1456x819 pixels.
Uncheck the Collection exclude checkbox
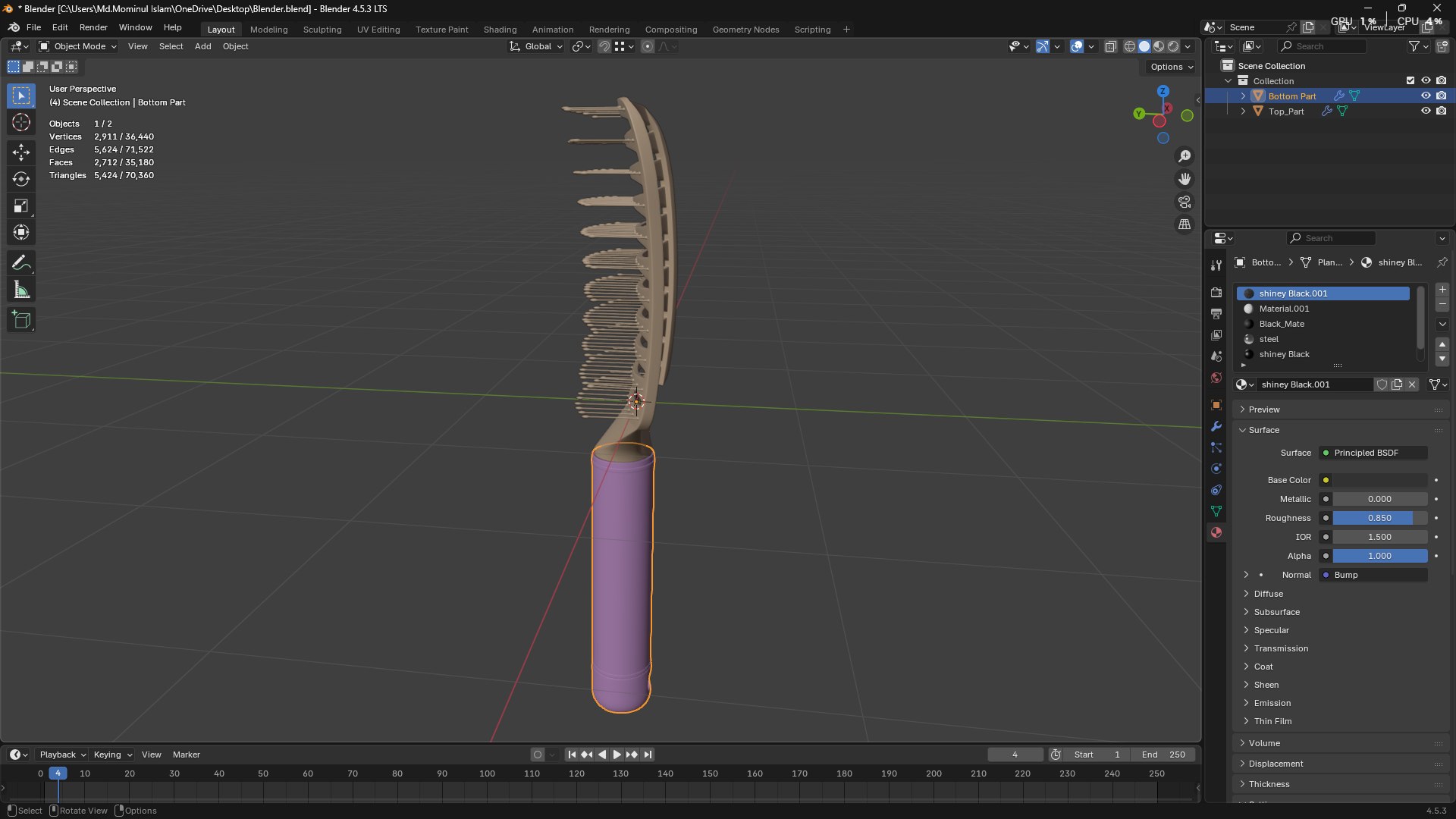tap(1410, 80)
